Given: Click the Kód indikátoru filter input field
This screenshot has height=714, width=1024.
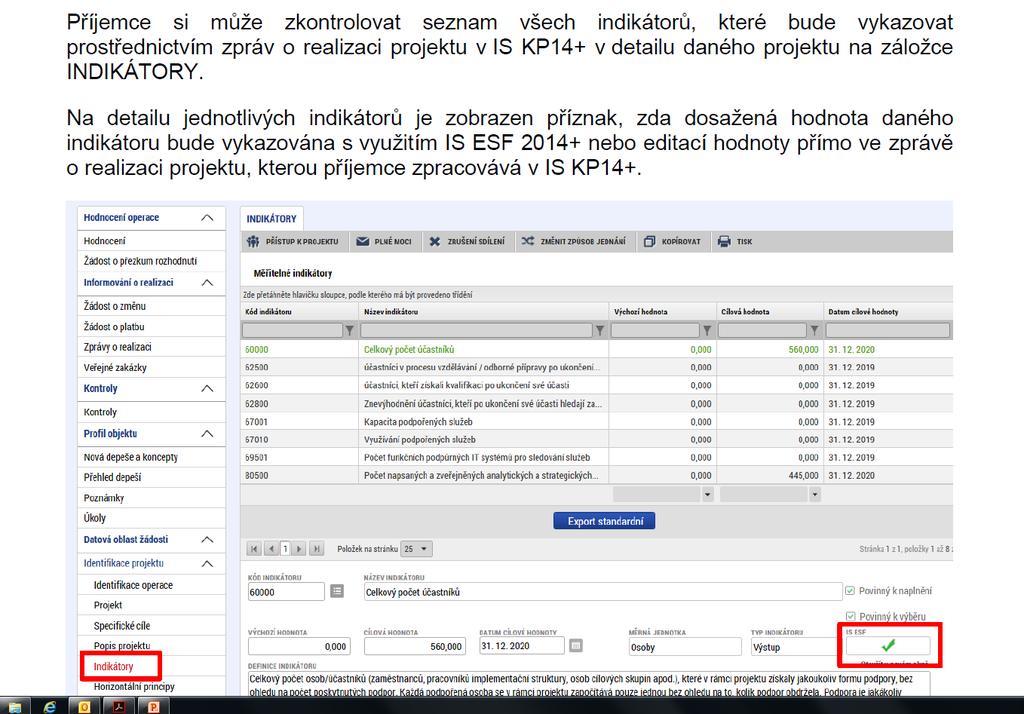Looking at the screenshot, I should [x=293, y=331].
